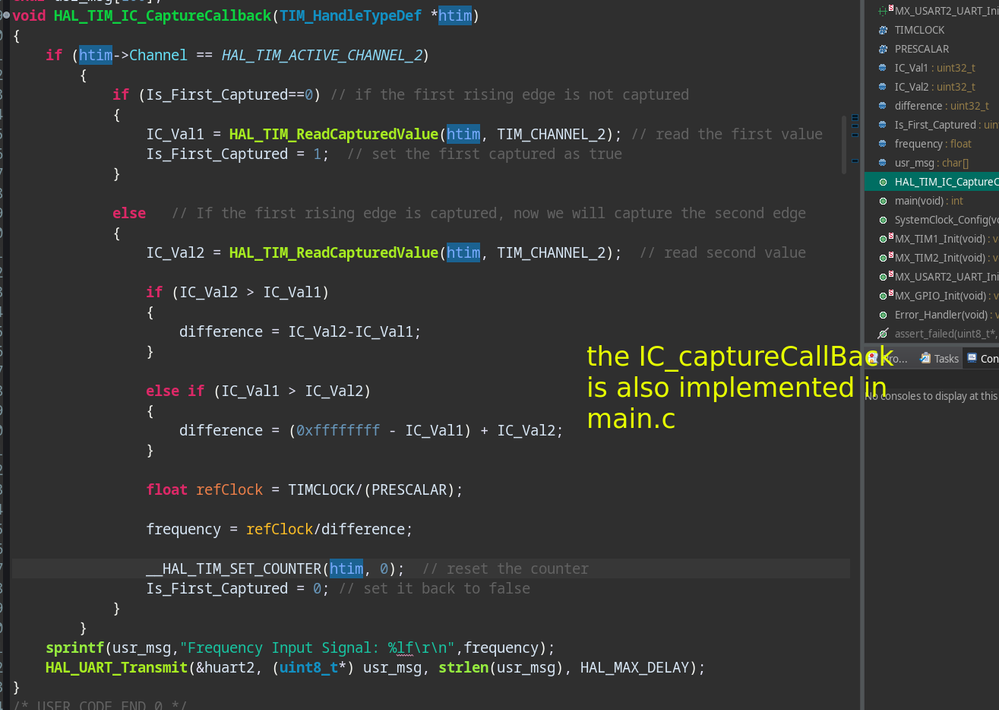The width and height of the screenshot is (999, 710).
Task: Click strlen call in UART transmit line
Action: click(x=463, y=668)
